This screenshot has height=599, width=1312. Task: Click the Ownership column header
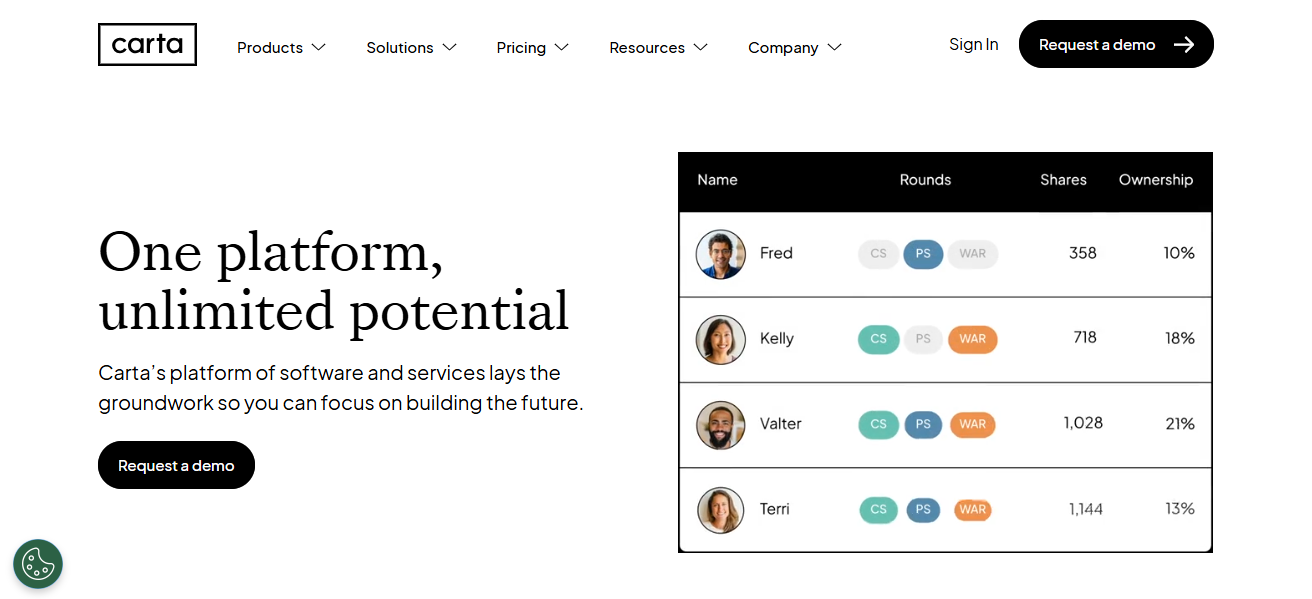coord(1155,180)
